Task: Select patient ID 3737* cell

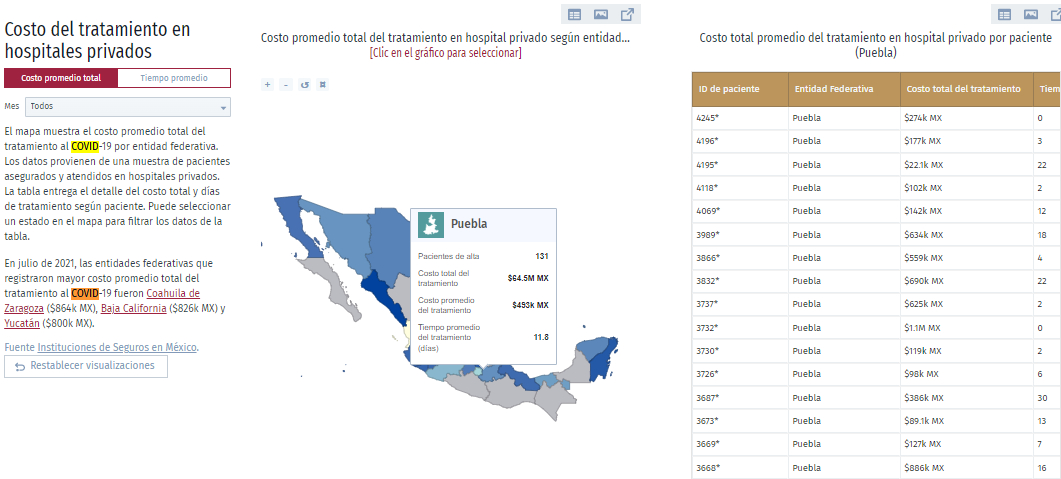Action: click(740, 304)
